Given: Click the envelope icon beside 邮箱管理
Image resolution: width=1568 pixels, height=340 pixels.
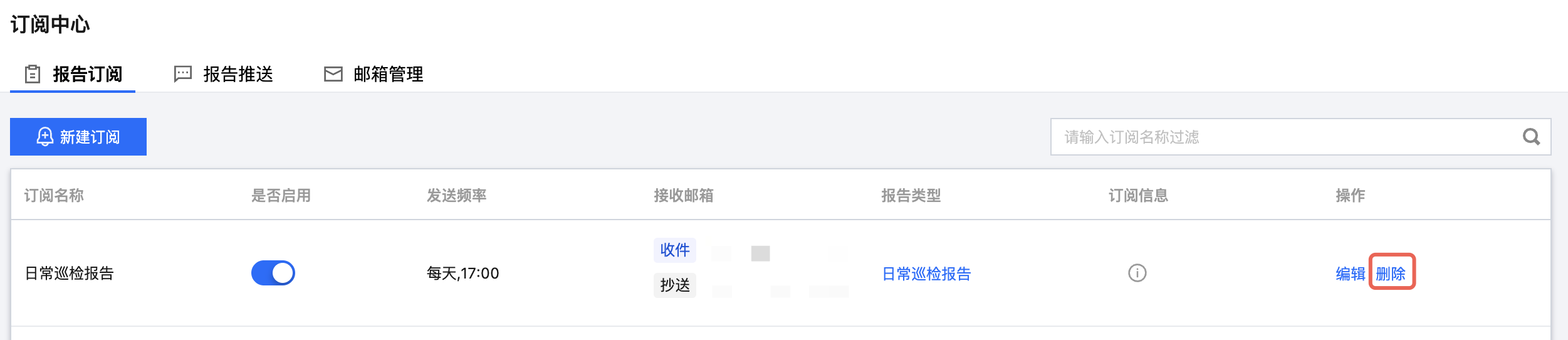Looking at the screenshot, I should [333, 74].
